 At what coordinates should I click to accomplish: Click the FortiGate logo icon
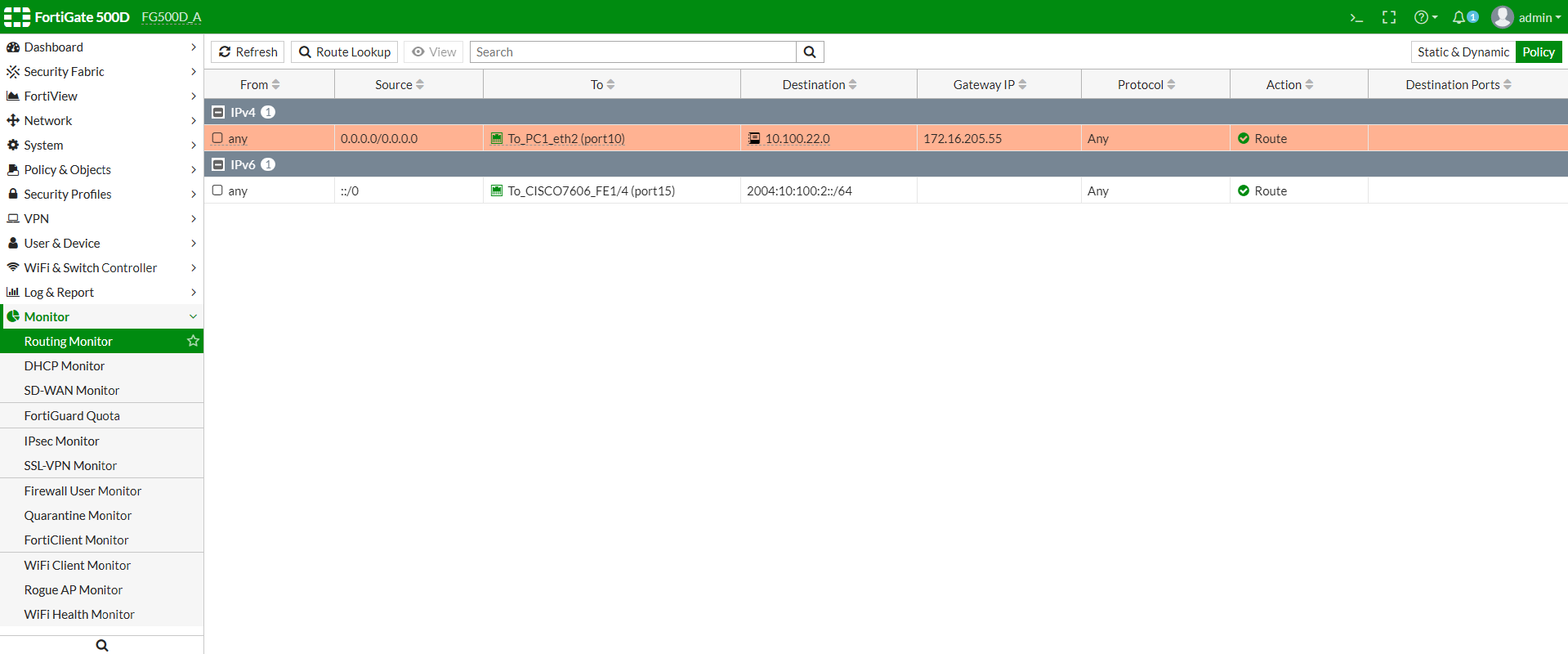[17, 17]
